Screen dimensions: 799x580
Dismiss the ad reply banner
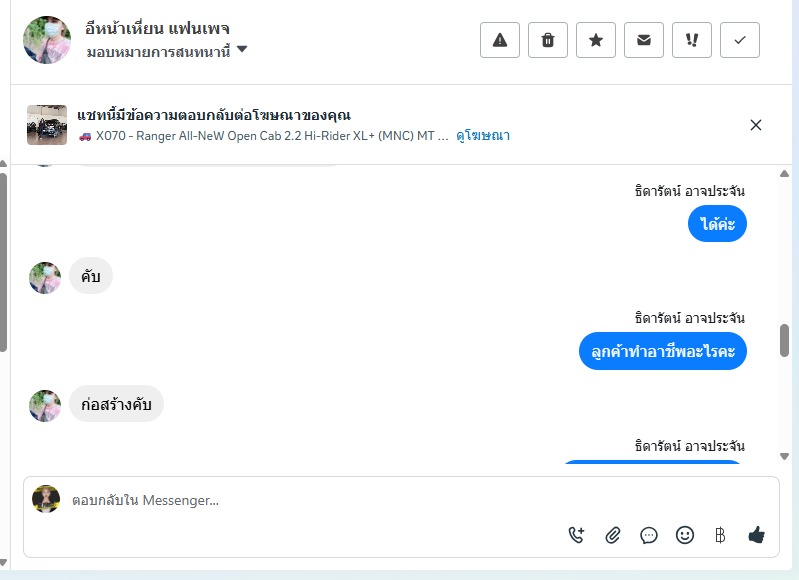point(756,125)
